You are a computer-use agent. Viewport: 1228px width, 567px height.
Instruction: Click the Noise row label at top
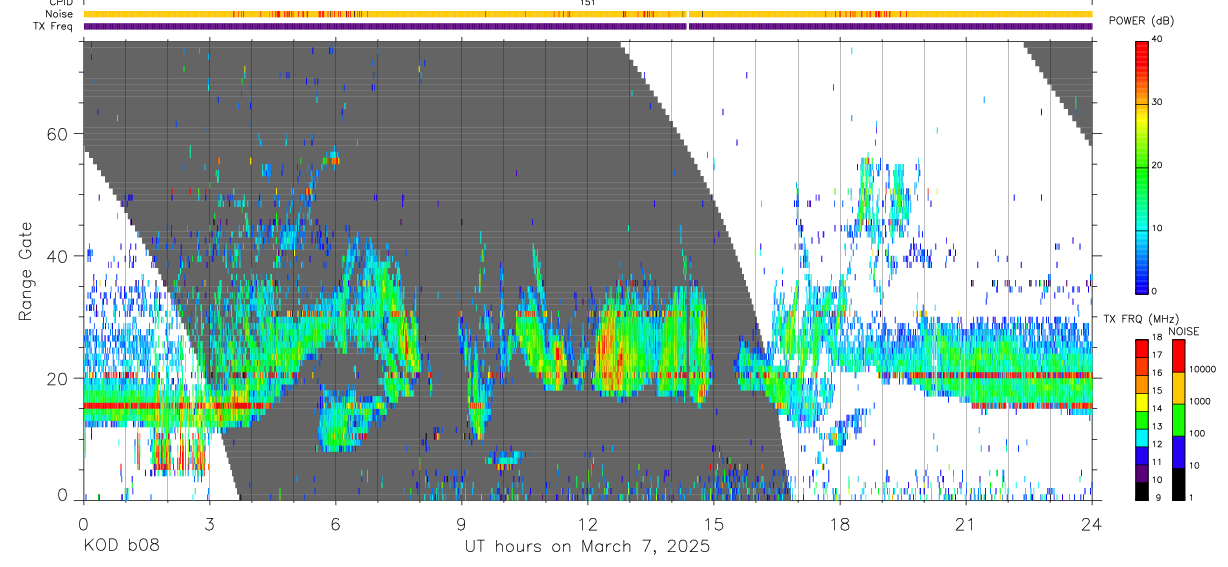pyautogui.click(x=59, y=14)
